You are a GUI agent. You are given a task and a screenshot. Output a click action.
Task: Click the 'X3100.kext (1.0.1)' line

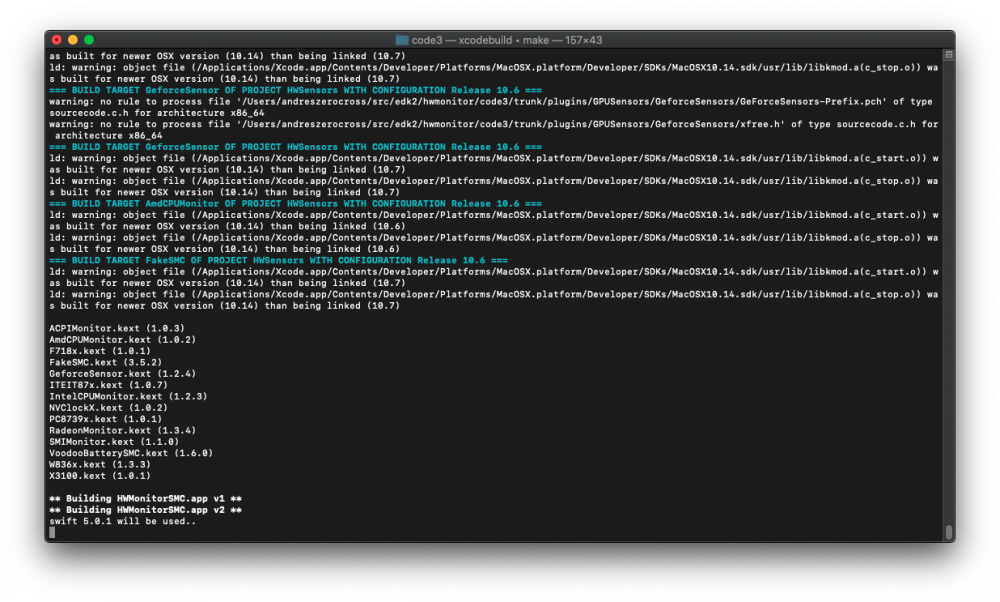(x=100, y=476)
